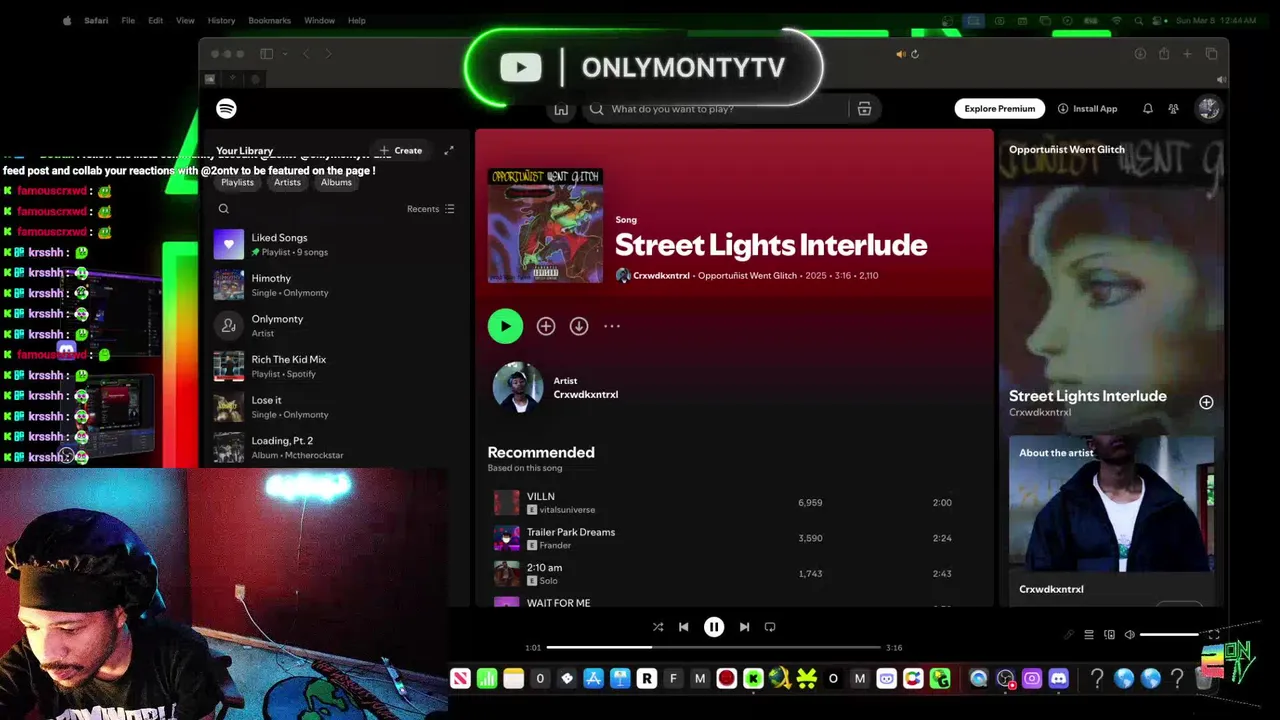Open the Lose it single
Image resolution: width=1280 pixels, height=720 pixels.
point(335,407)
